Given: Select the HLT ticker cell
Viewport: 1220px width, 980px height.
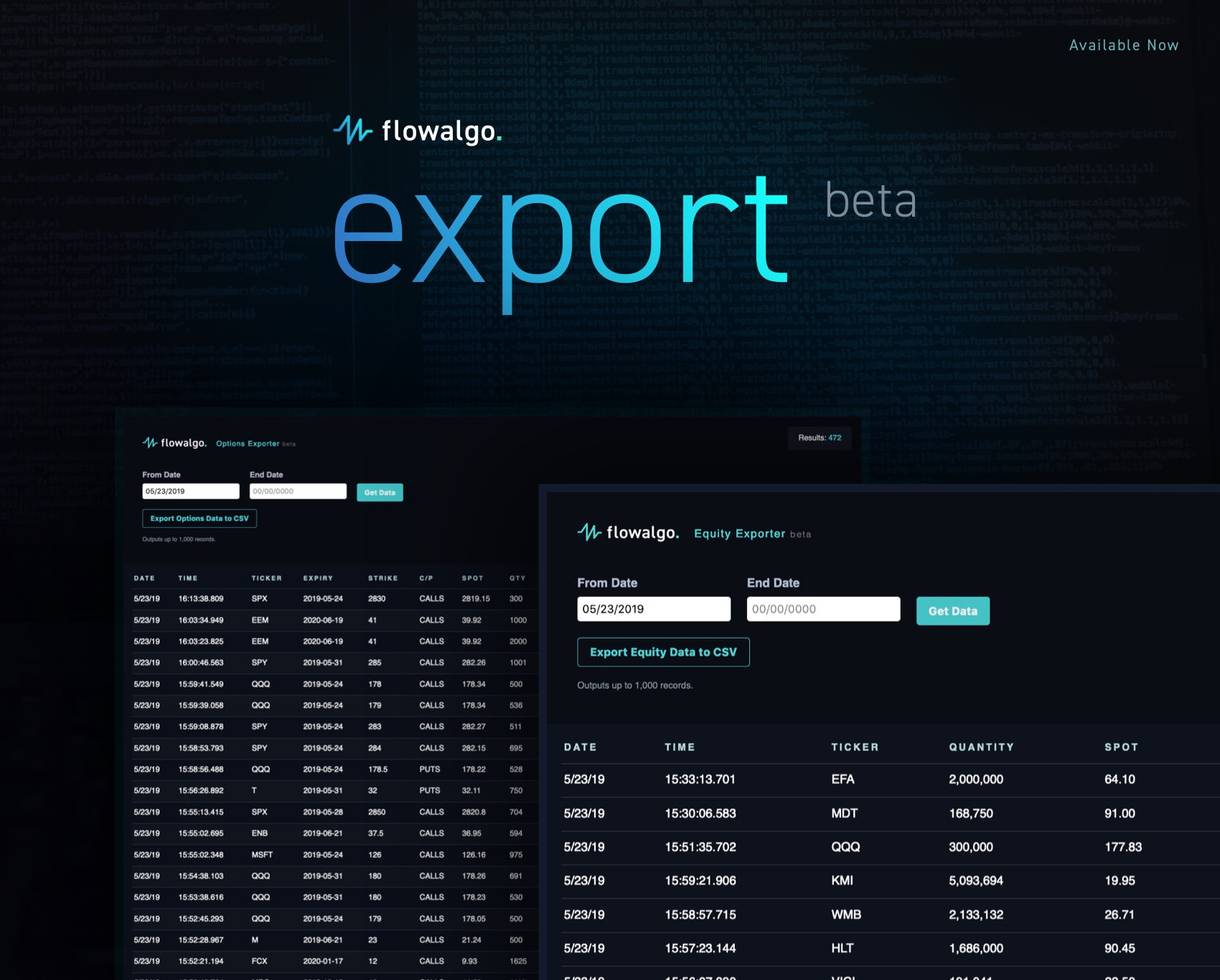Looking at the screenshot, I should (x=842, y=948).
